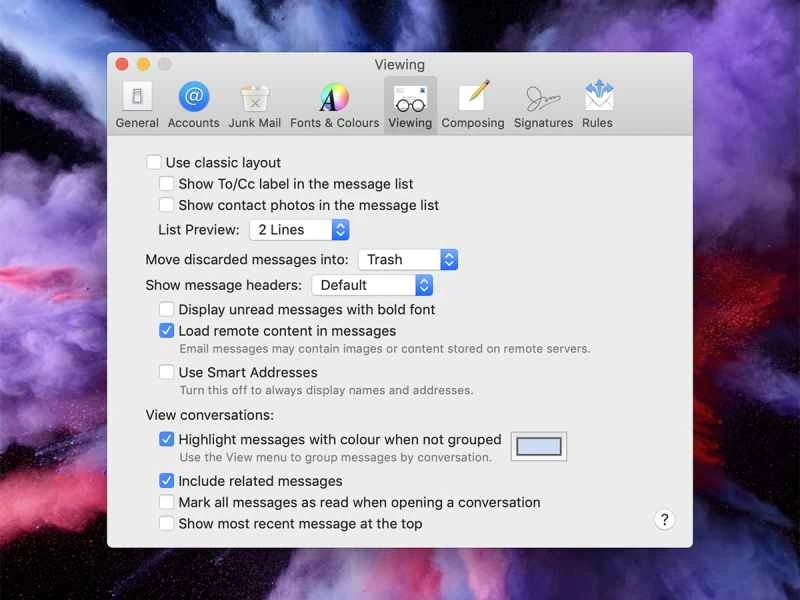This screenshot has width=800, height=600.
Task: Open the List Preview dropdown
Action: (299, 229)
